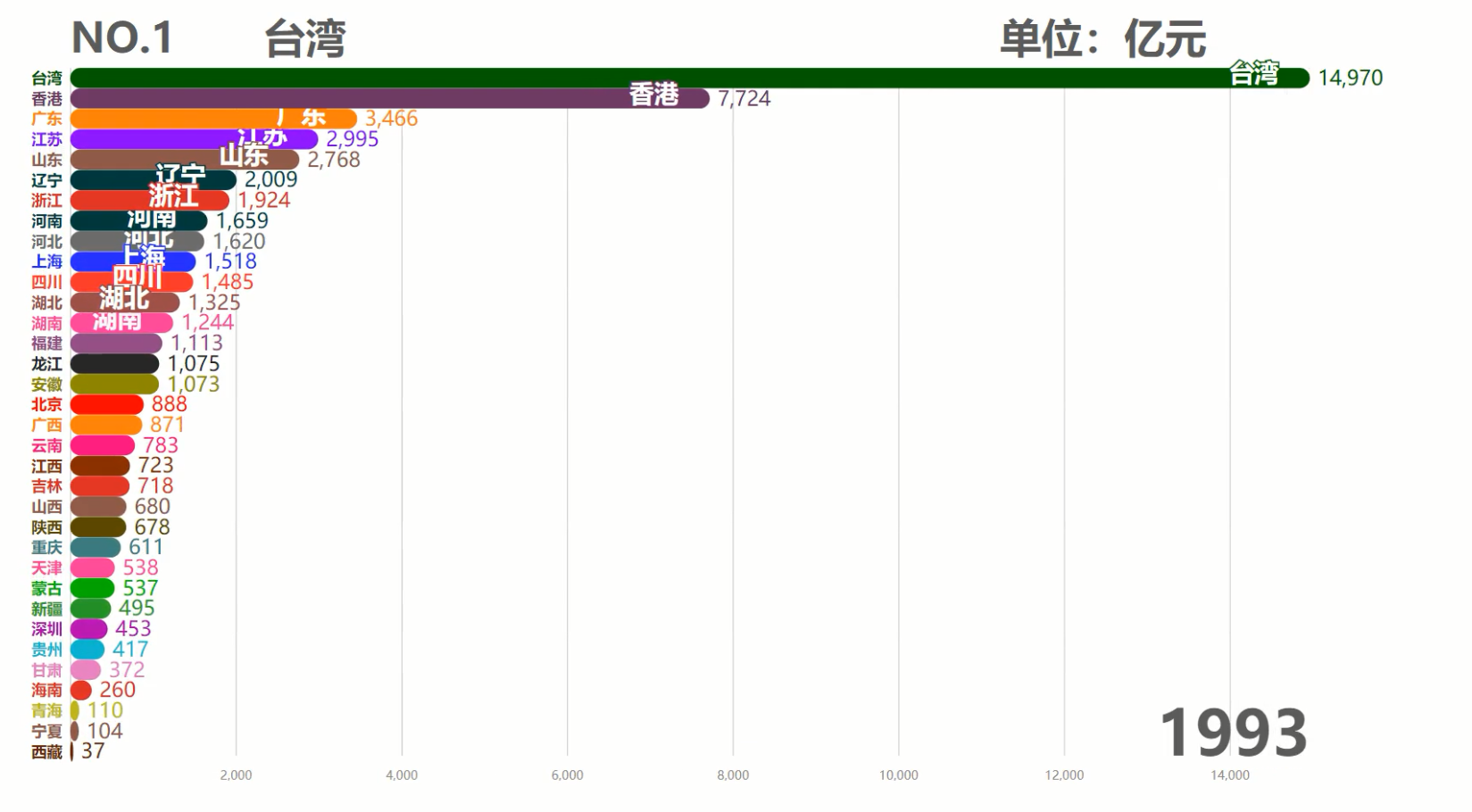
Task: Select the "西藏" row label
Action: pyautogui.click(x=47, y=752)
